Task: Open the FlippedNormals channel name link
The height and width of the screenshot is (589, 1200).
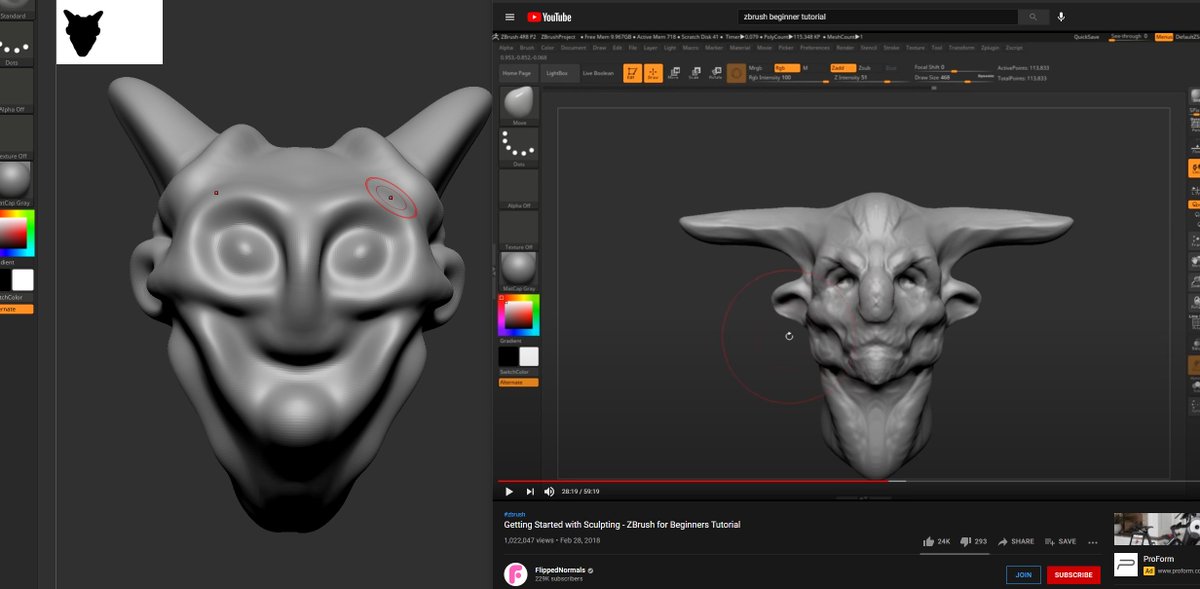Action: 559,570
